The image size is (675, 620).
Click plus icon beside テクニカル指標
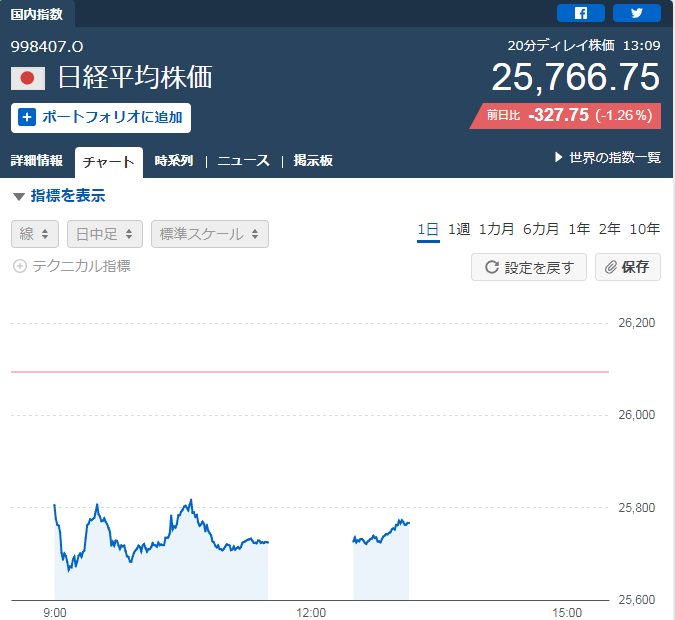(19, 266)
